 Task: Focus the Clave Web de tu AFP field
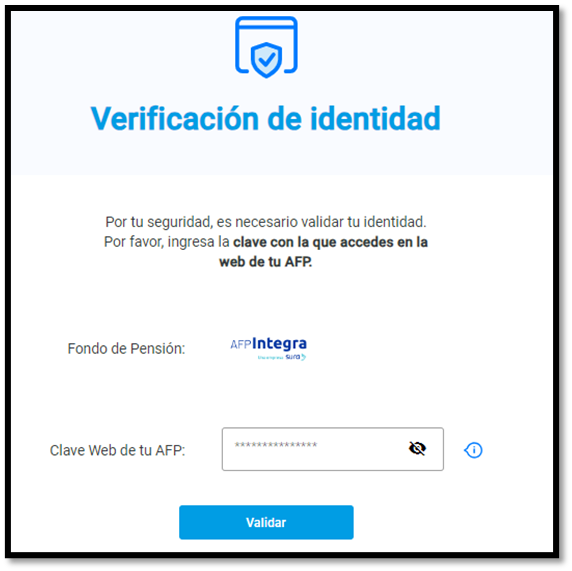(x=333, y=449)
